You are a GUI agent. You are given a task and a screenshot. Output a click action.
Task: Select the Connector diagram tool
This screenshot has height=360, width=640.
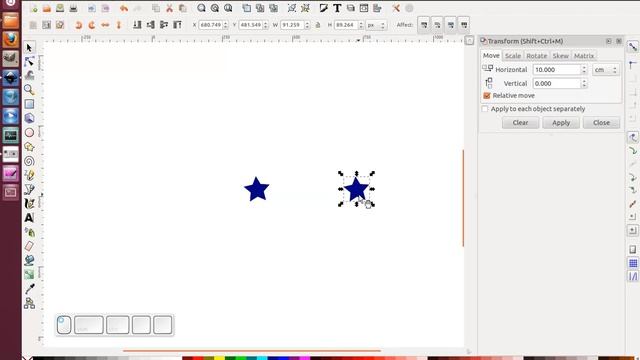[29, 303]
